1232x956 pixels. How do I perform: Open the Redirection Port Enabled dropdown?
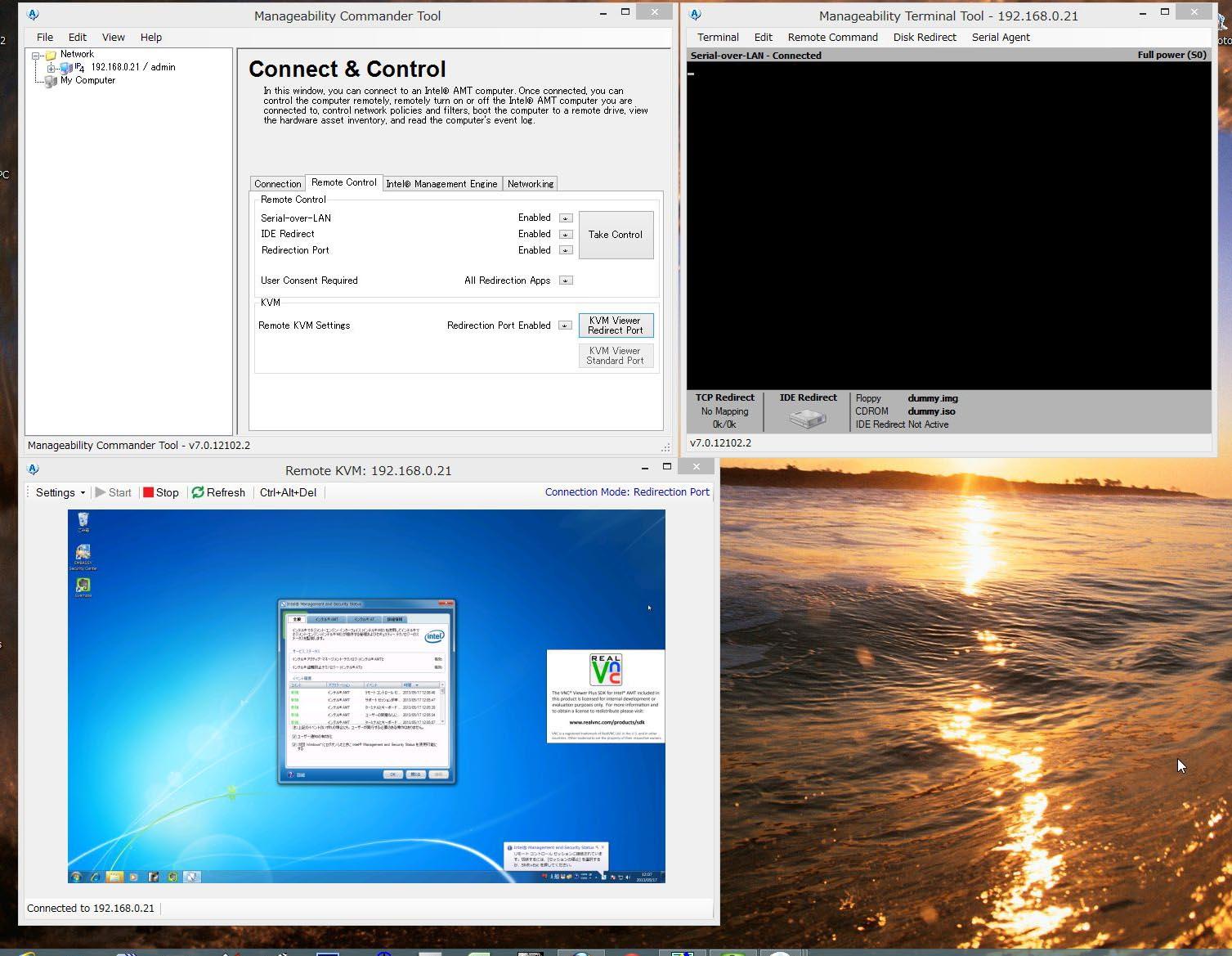point(566,250)
